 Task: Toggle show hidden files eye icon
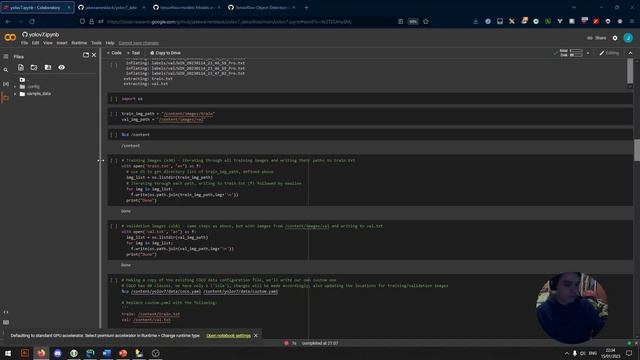pyautogui.click(x=61, y=67)
